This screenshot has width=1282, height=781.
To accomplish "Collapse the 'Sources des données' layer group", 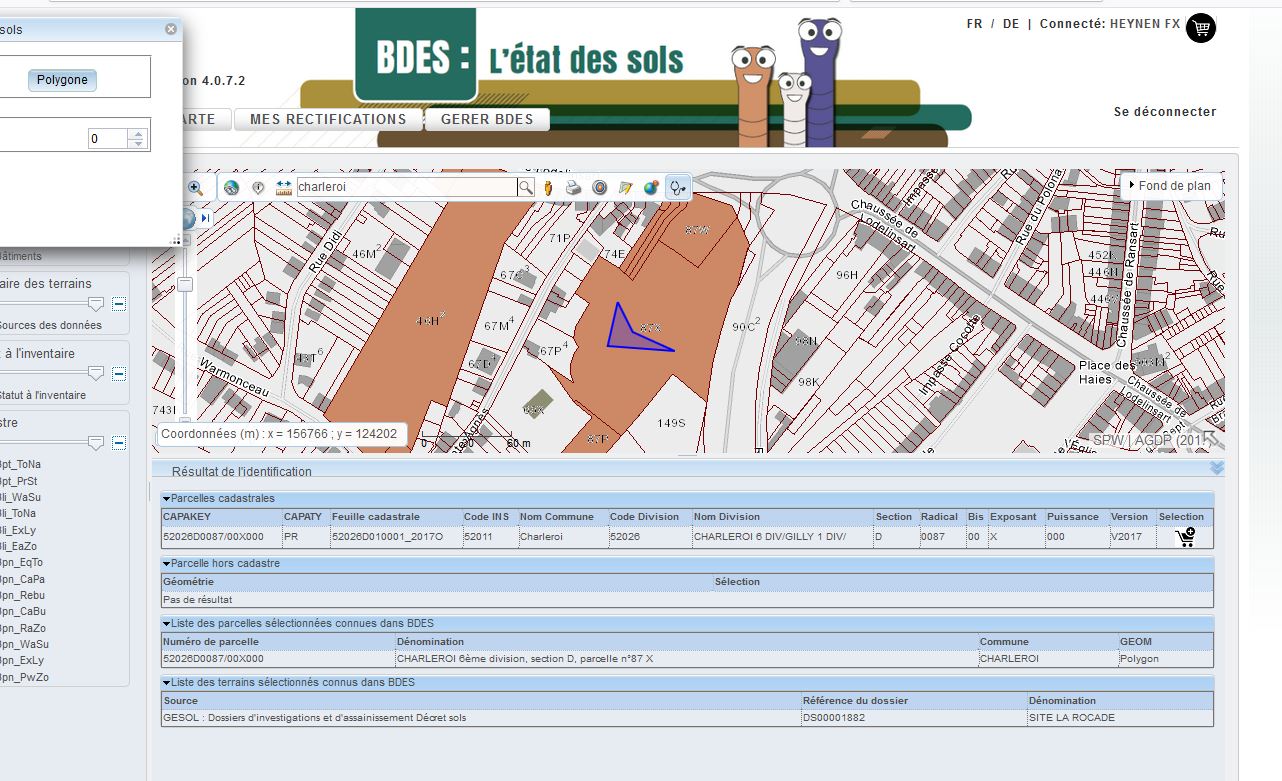I will click(119, 304).
